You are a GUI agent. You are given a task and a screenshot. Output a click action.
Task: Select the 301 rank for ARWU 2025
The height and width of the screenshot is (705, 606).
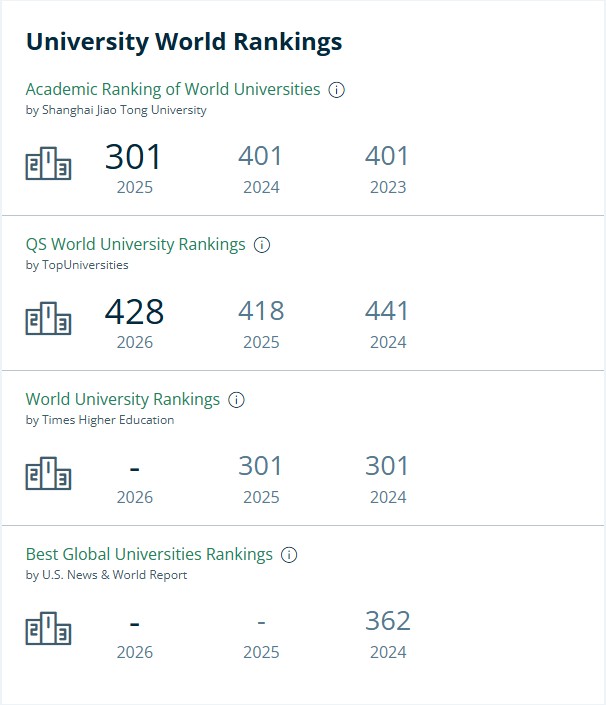tap(133, 157)
